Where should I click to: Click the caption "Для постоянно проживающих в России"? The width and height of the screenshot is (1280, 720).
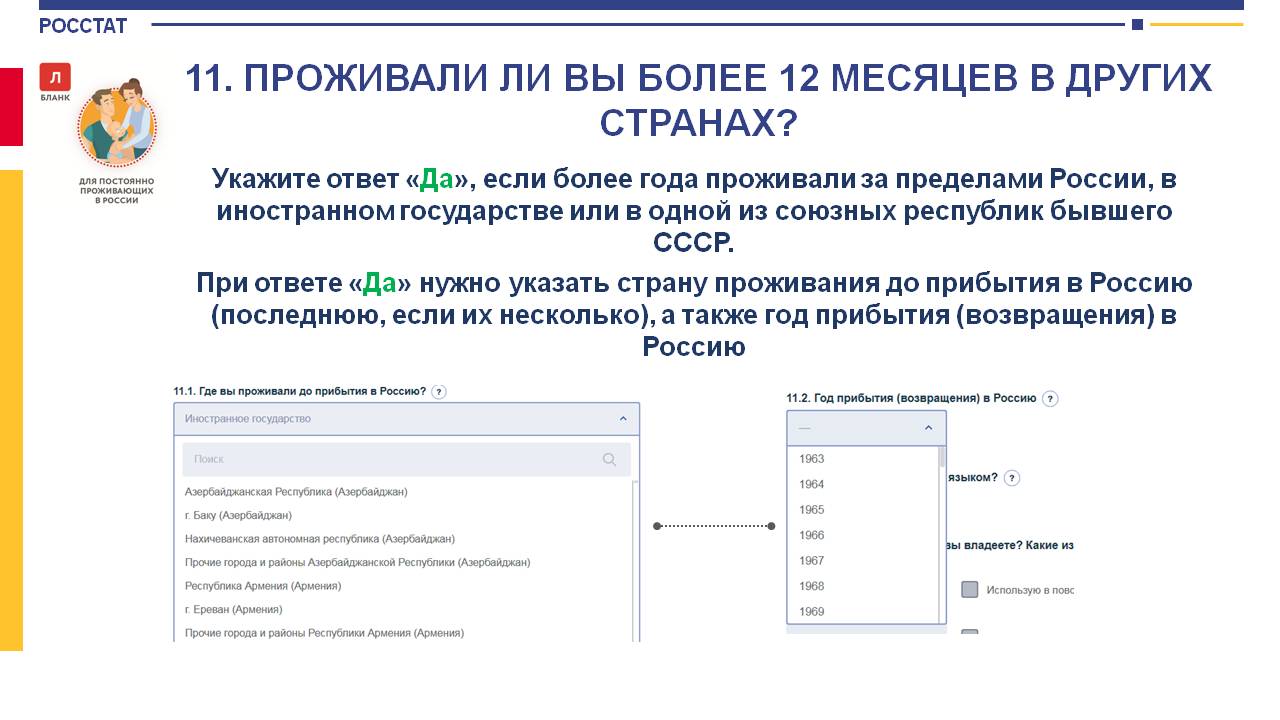pos(117,191)
